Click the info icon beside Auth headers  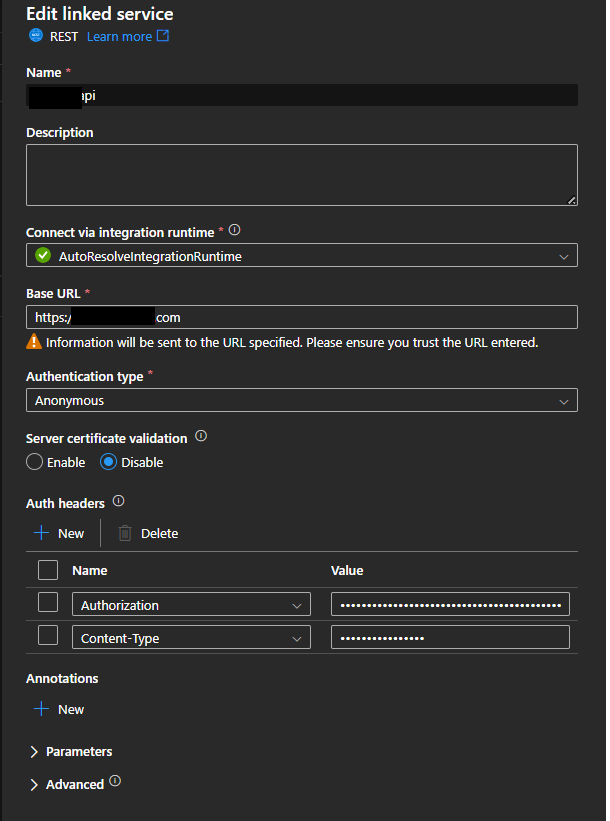117,502
